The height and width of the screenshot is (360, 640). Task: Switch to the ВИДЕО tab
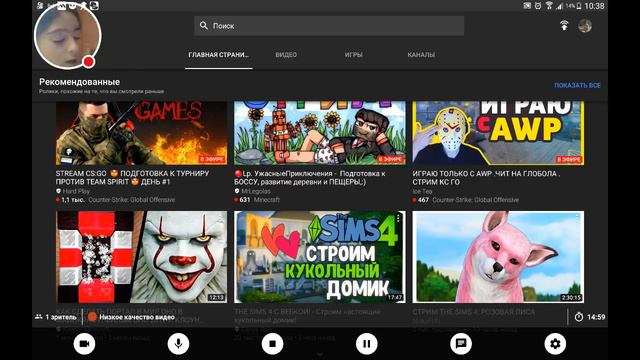coord(286,55)
